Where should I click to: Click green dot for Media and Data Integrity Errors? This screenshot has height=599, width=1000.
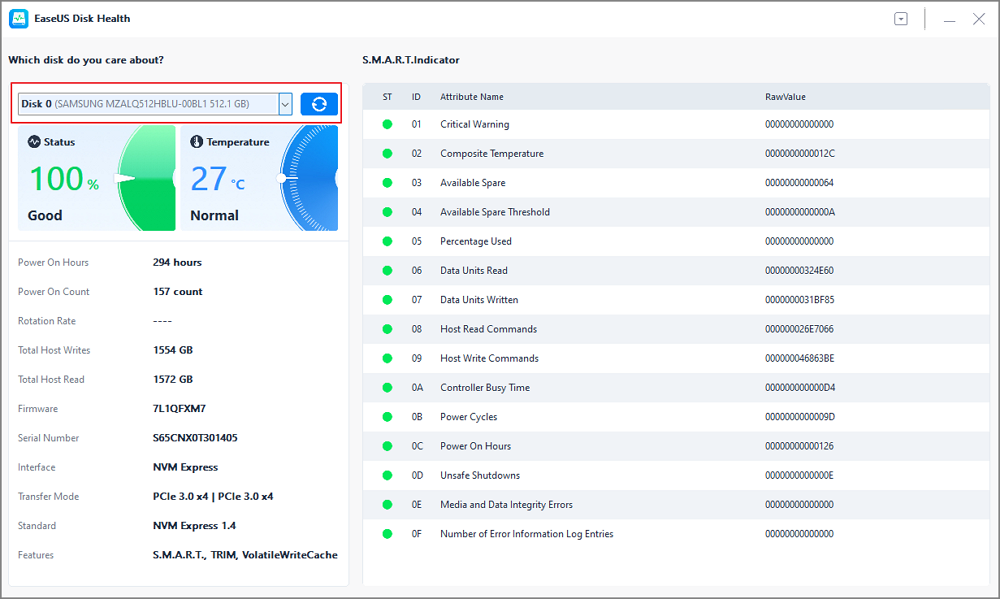tap(387, 505)
